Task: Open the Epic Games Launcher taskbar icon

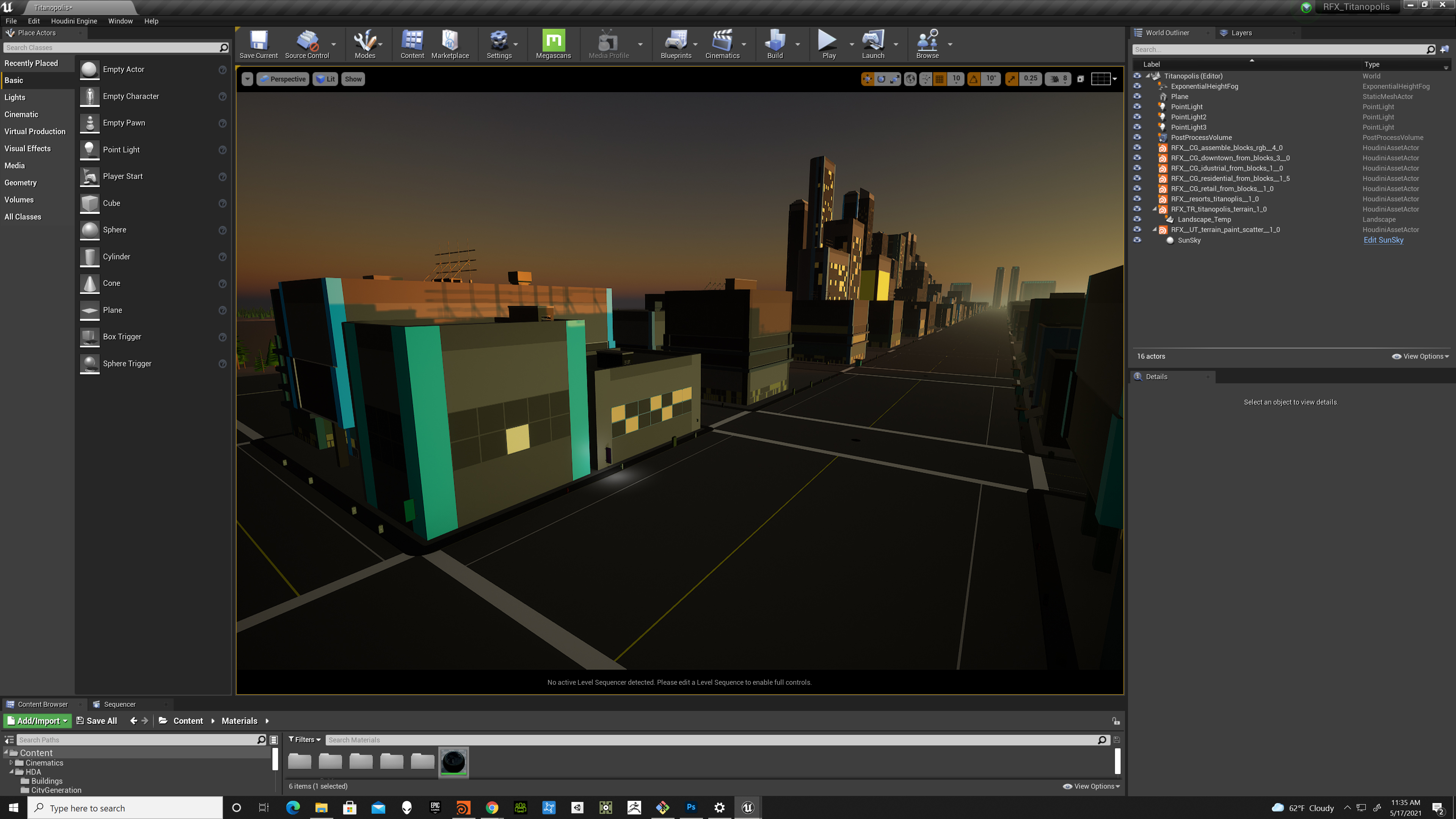Action: click(435, 808)
